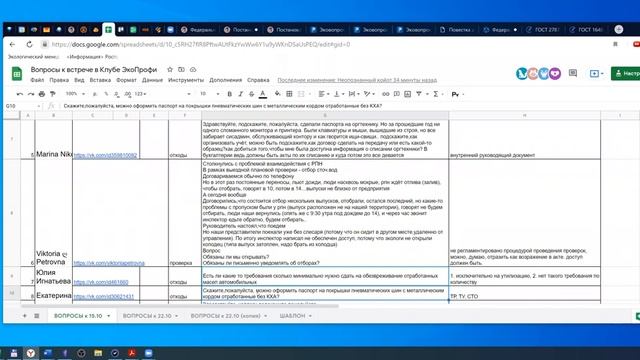Viewport: 640px width, 360px height.
Task: Open the Справка menu
Action: [258, 80]
